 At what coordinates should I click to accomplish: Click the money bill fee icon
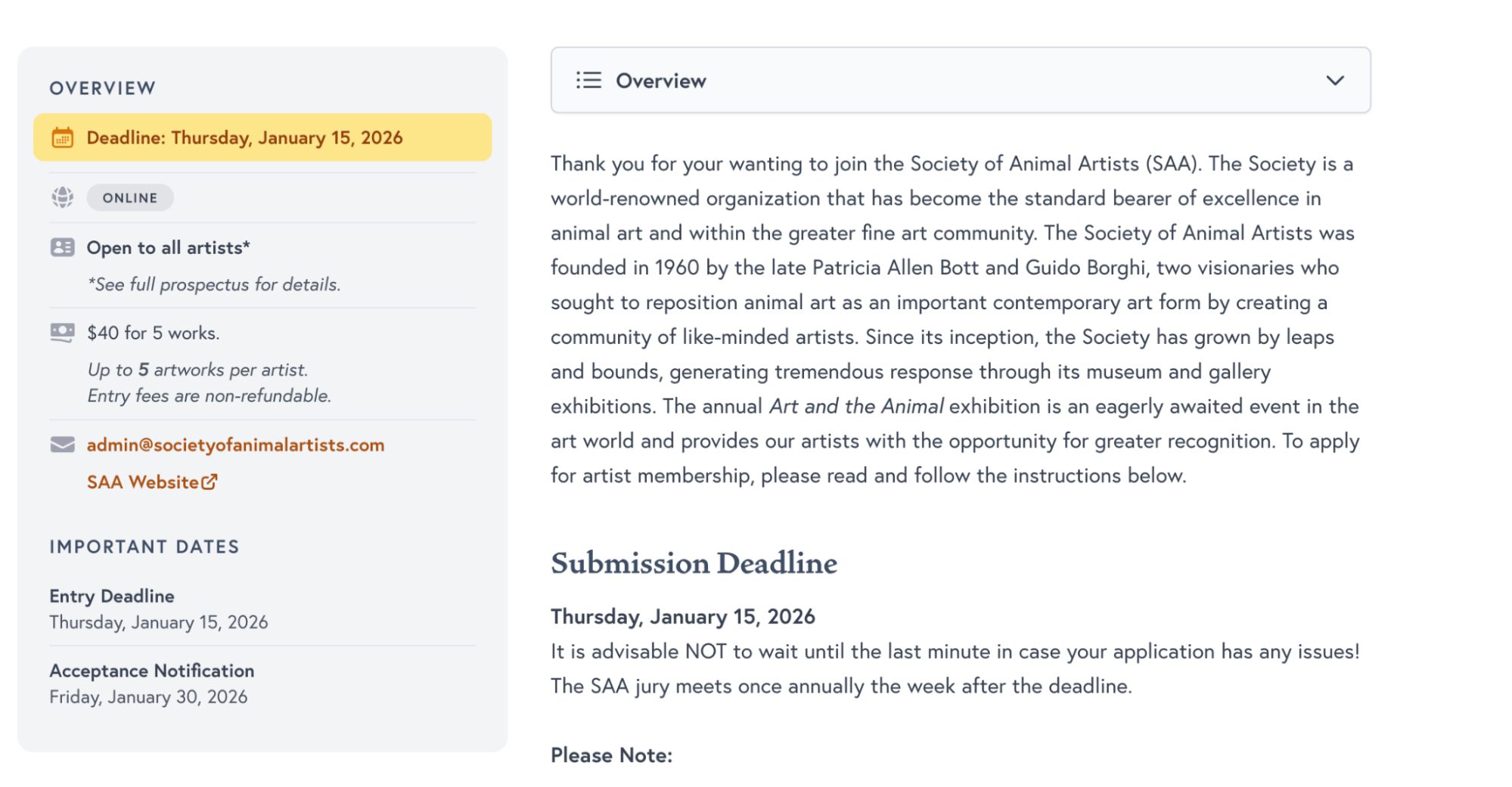62,333
